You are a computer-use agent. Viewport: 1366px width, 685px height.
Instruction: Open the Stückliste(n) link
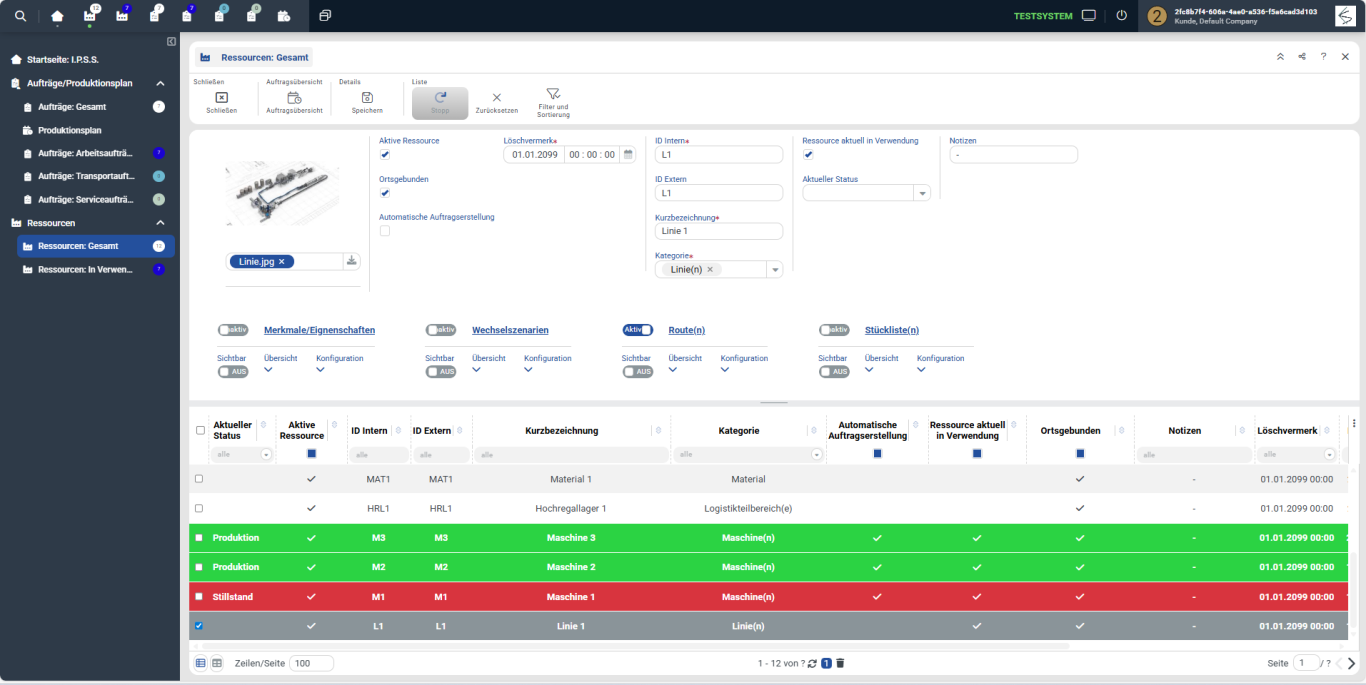tap(891, 330)
